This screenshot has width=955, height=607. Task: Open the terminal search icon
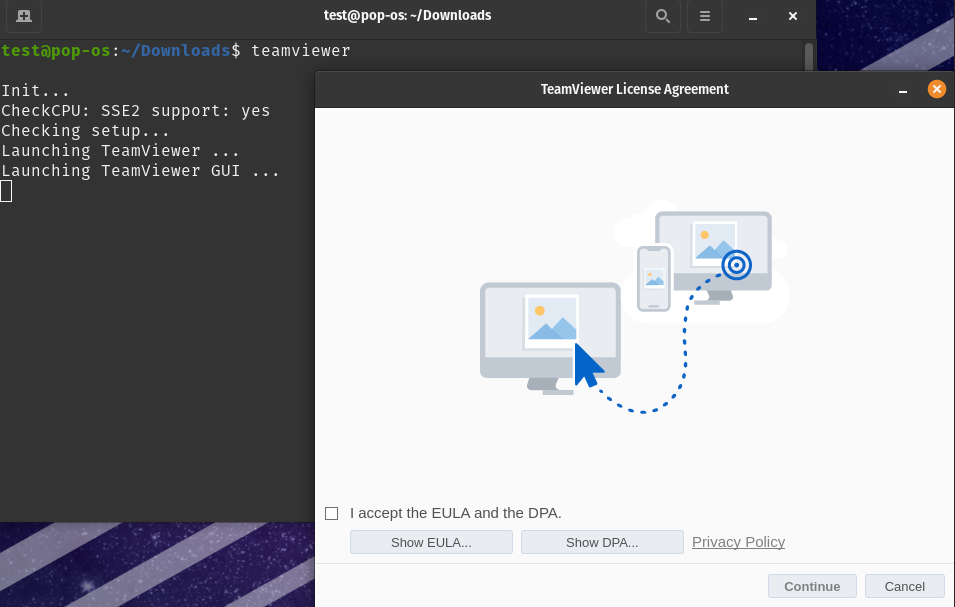663,16
